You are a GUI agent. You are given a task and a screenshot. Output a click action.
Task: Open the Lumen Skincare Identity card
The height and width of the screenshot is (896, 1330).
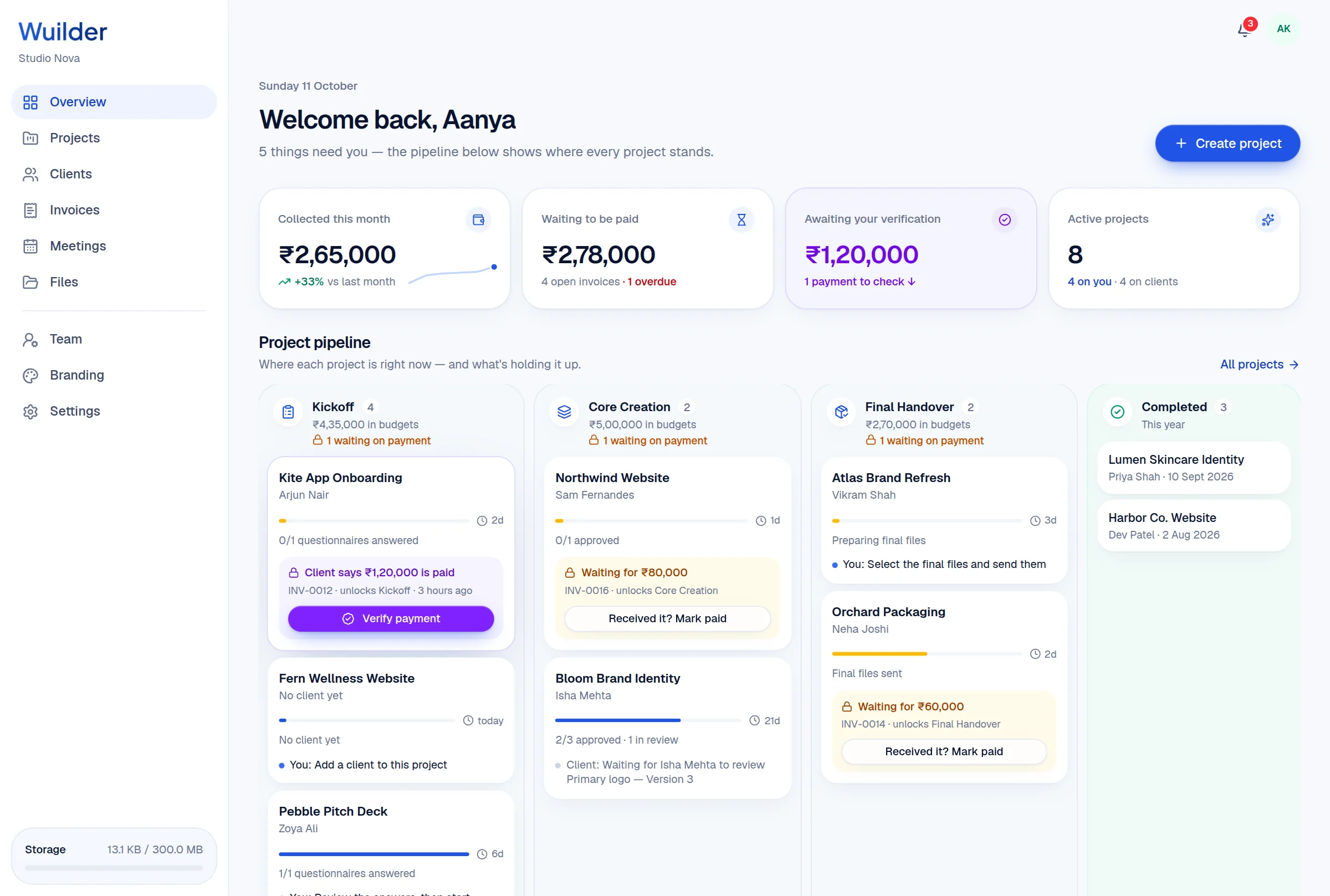tap(1194, 468)
